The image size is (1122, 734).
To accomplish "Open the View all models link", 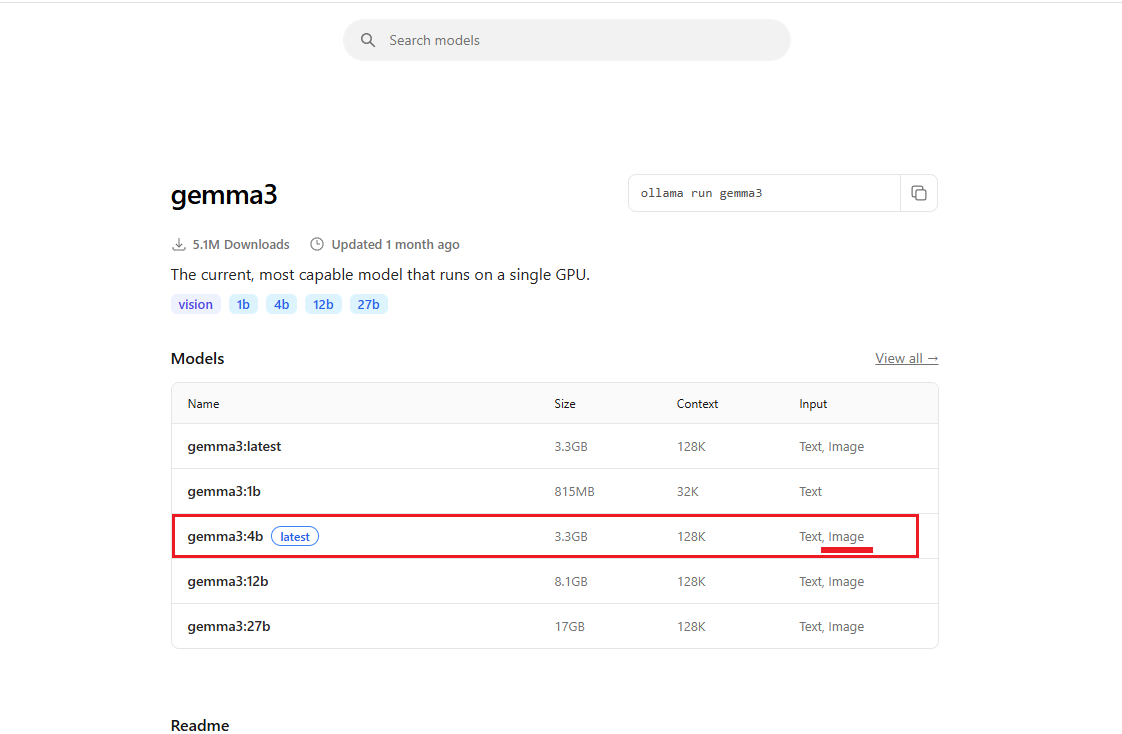I will click(x=906, y=358).
